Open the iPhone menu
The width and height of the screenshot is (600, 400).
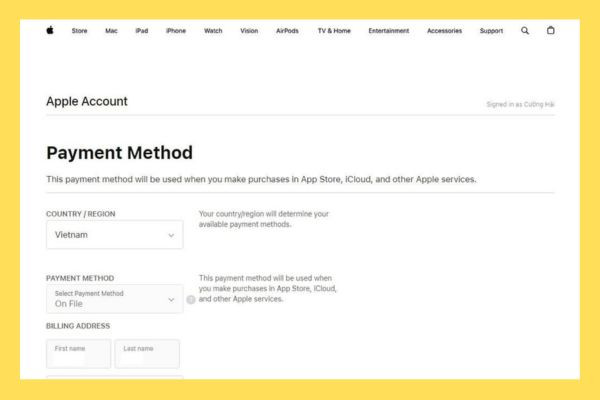point(176,31)
